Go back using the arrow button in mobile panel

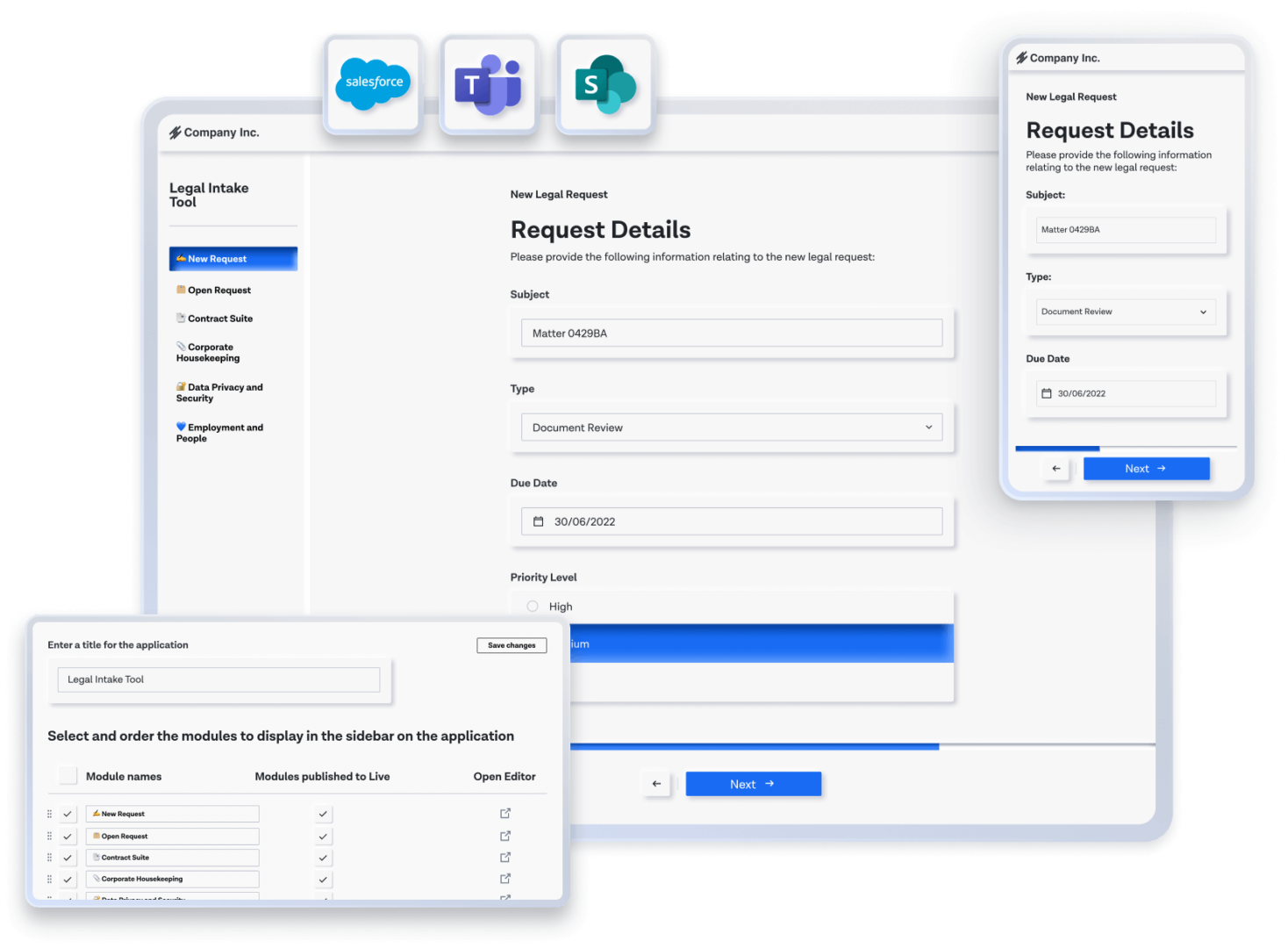pos(1056,469)
